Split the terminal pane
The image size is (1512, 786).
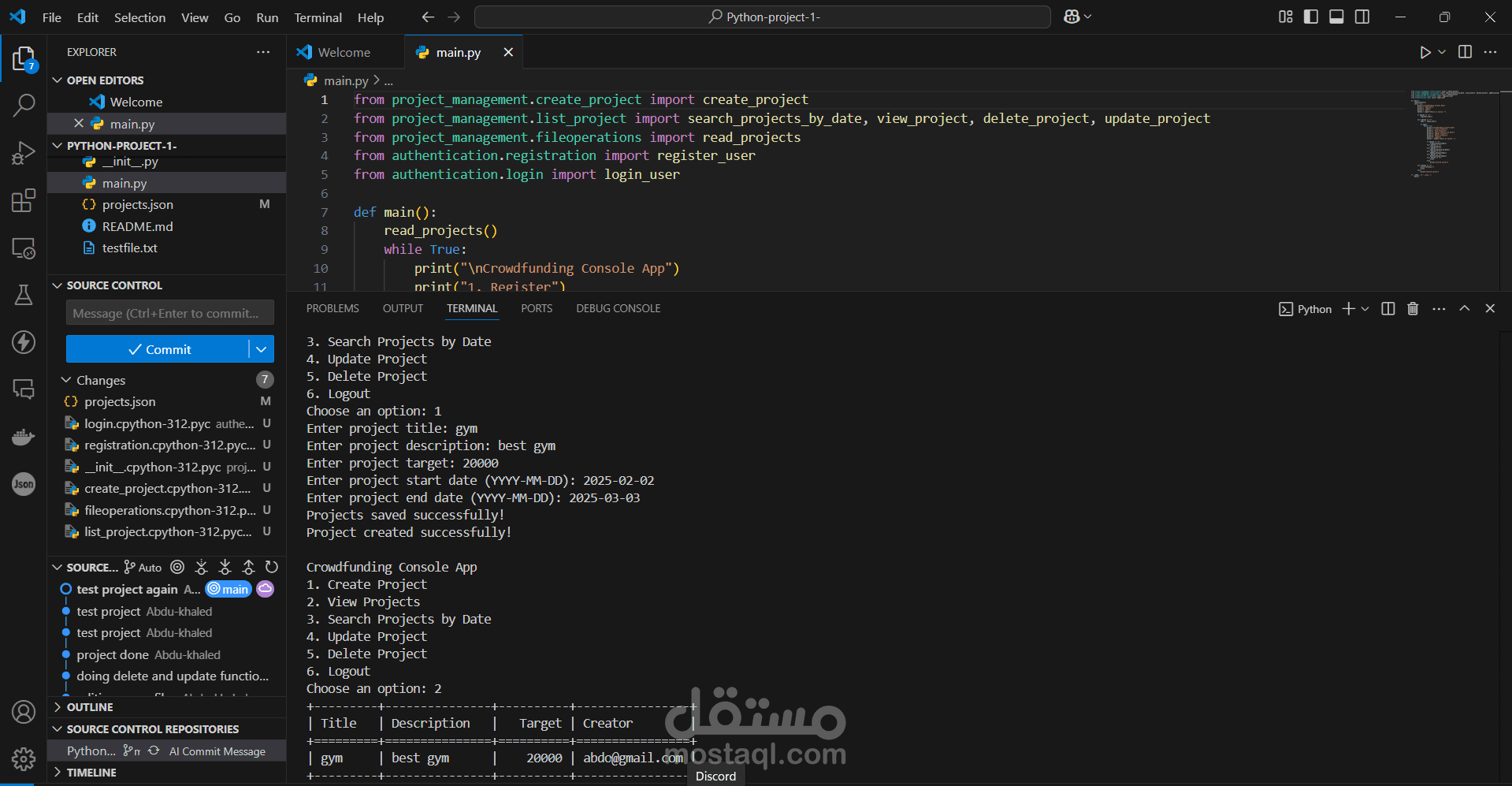click(1388, 308)
